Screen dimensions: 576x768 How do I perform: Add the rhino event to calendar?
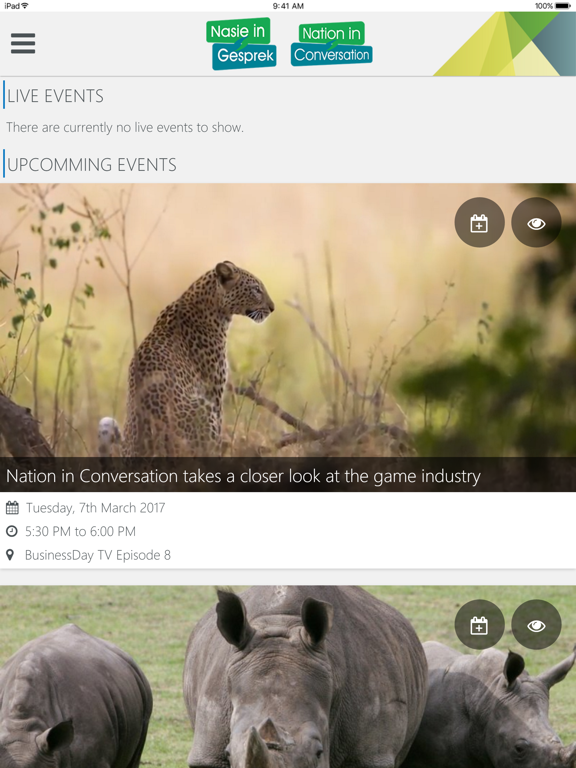tap(479, 624)
